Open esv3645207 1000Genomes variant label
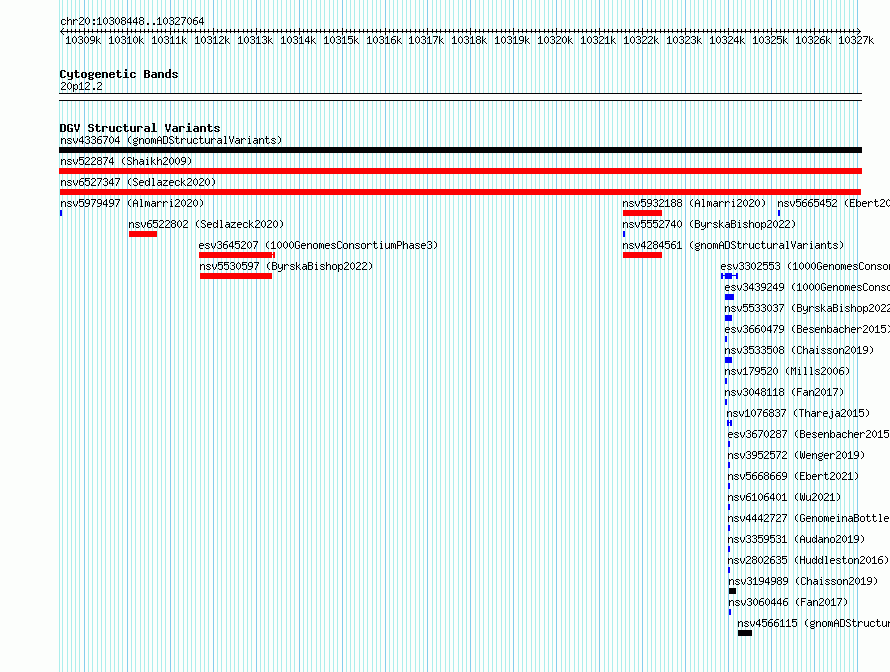890x672 pixels. 318,245
